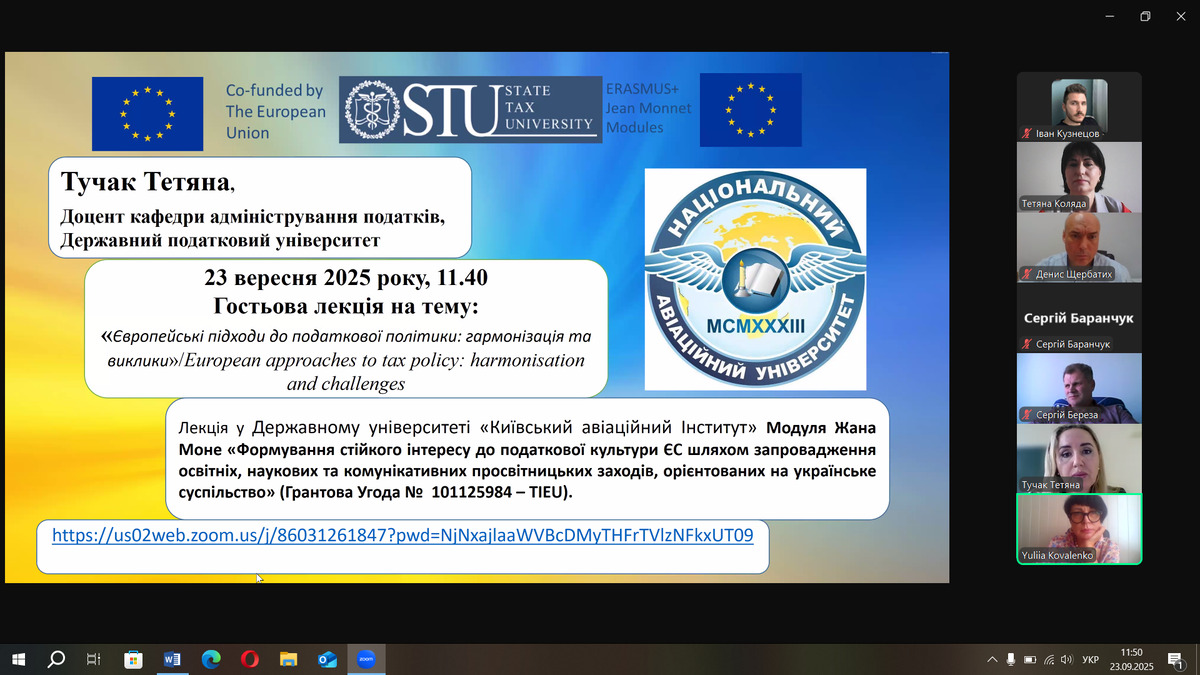Restore down the Zoom window
Viewport: 1200px width, 675px height.
[x=1145, y=16]
